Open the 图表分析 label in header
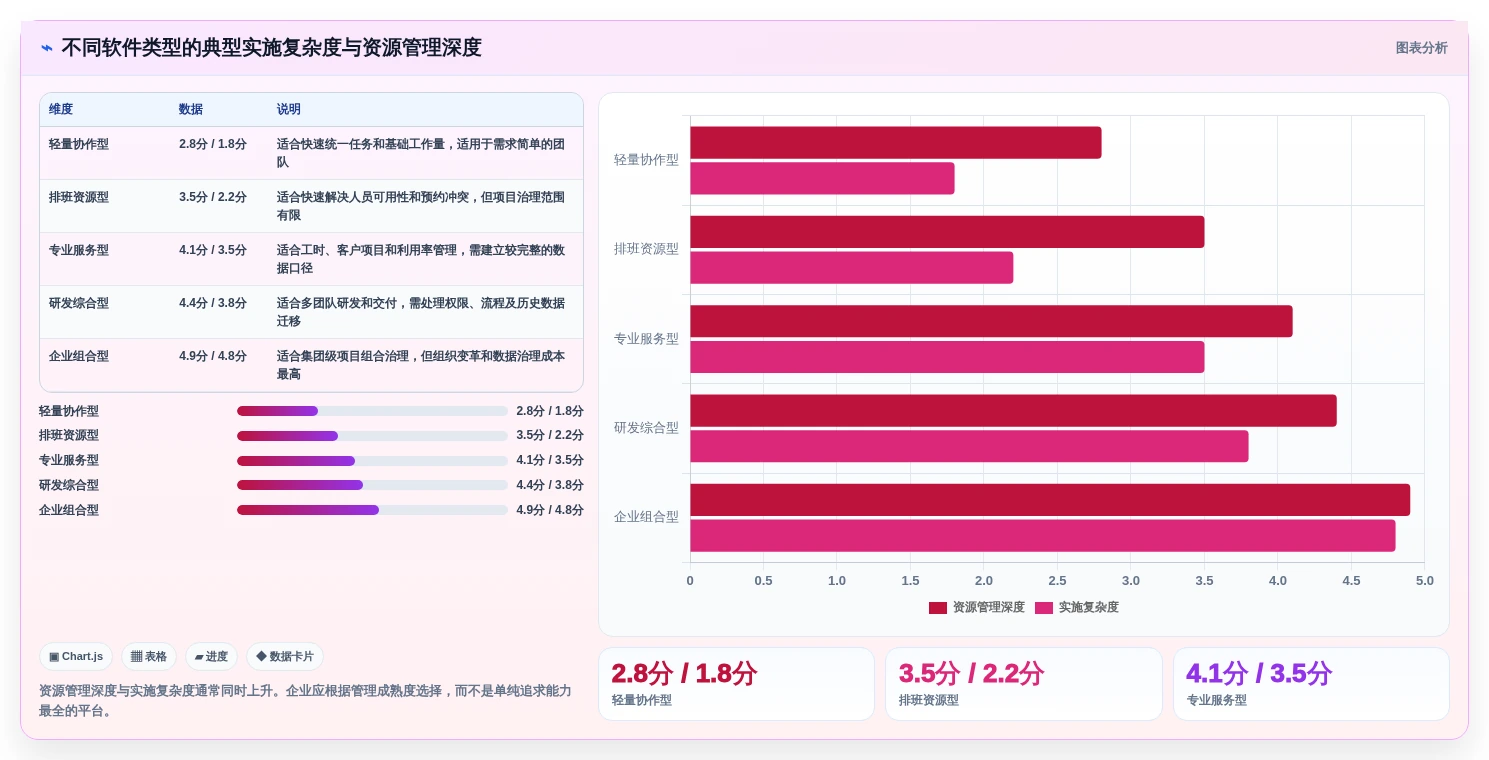Viewport: 1489px width, 760px height. [1421, 48]
